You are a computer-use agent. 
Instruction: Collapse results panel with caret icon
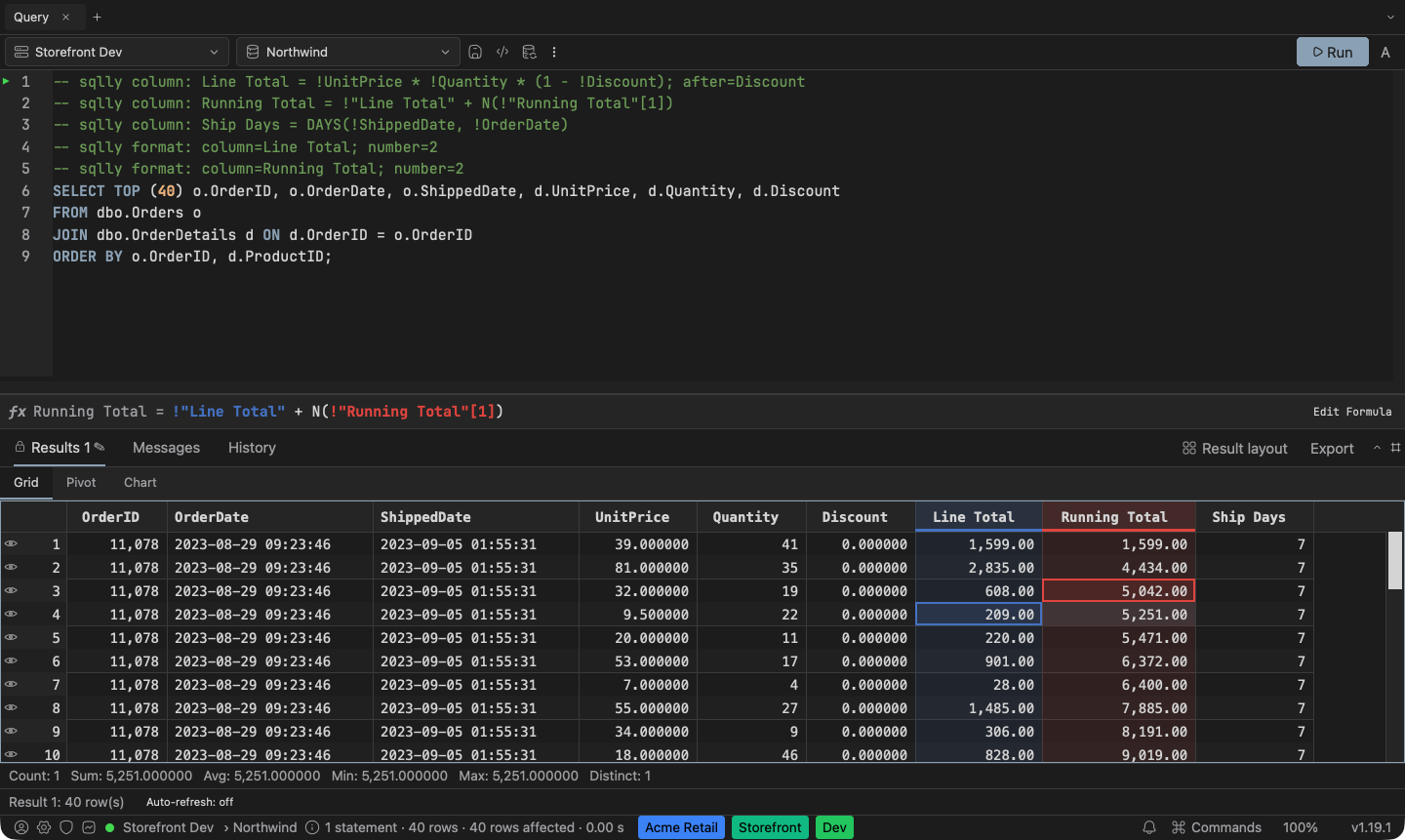[x=1377, y=448]
